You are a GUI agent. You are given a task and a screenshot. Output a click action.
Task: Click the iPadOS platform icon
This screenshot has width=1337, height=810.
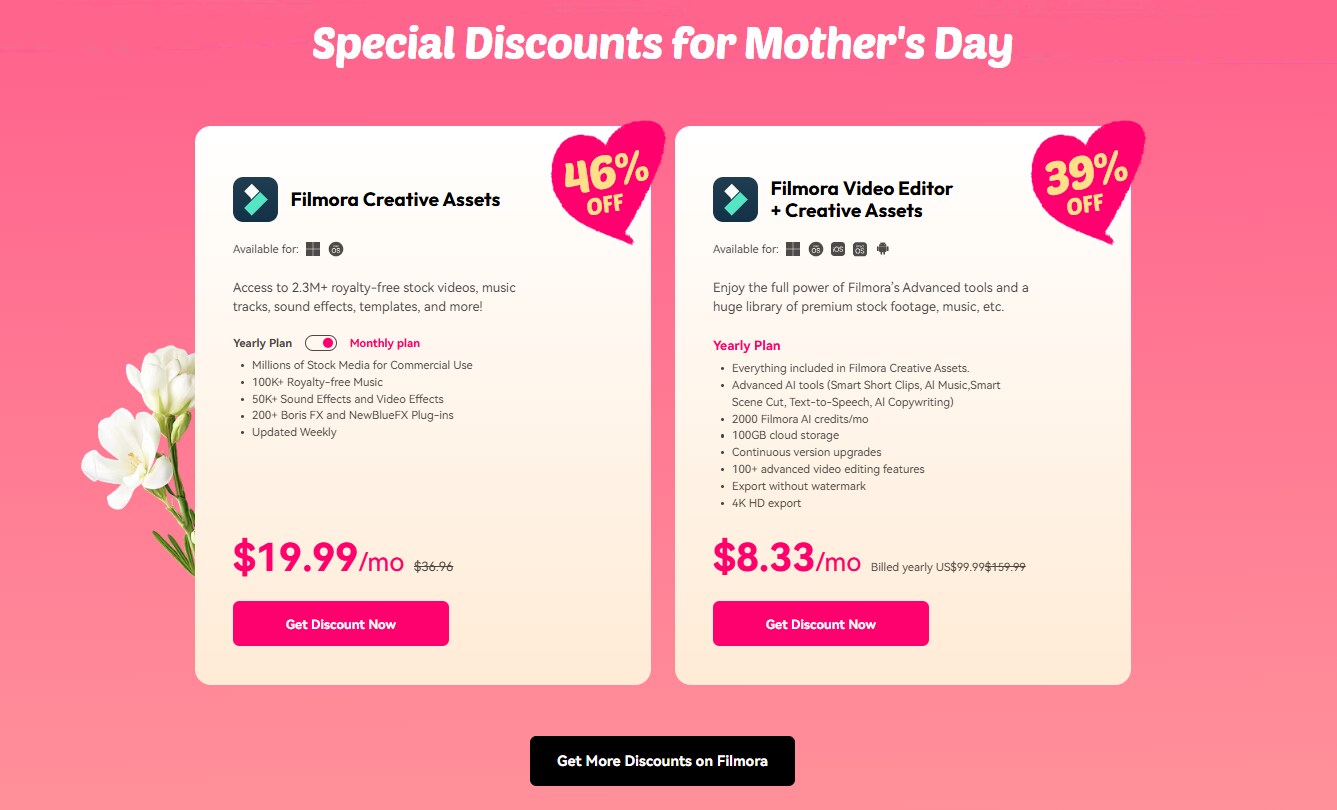coord(860,249)
